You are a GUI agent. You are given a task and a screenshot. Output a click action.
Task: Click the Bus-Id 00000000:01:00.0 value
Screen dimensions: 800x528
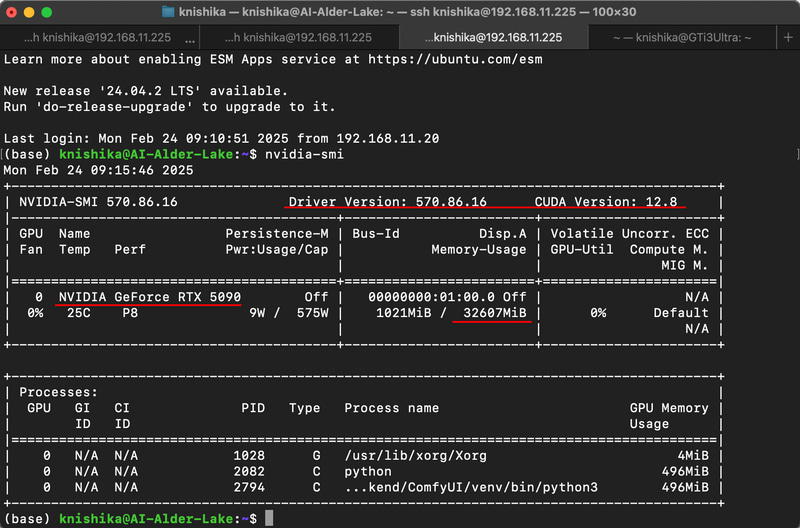coord(432,296)
